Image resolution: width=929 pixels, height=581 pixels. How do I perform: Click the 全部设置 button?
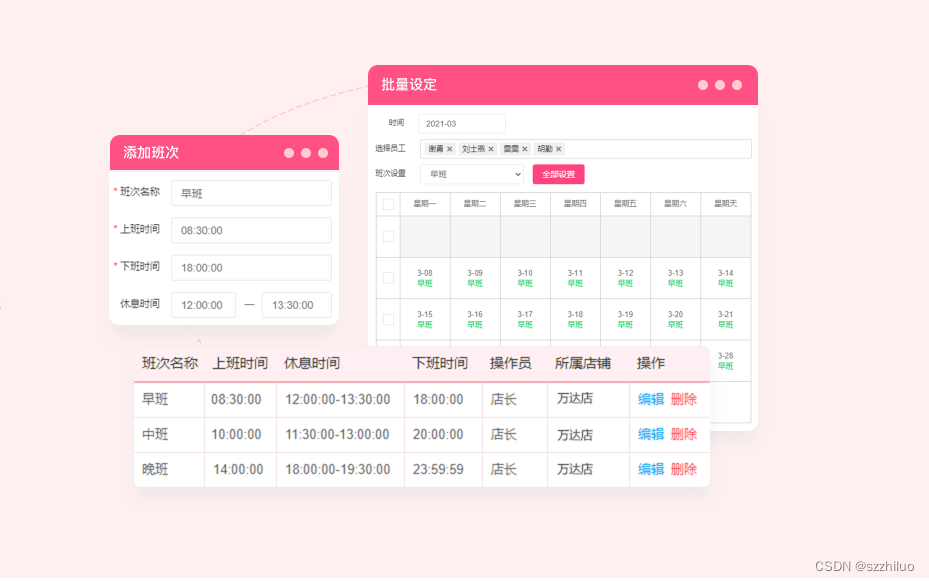(558, 174)
